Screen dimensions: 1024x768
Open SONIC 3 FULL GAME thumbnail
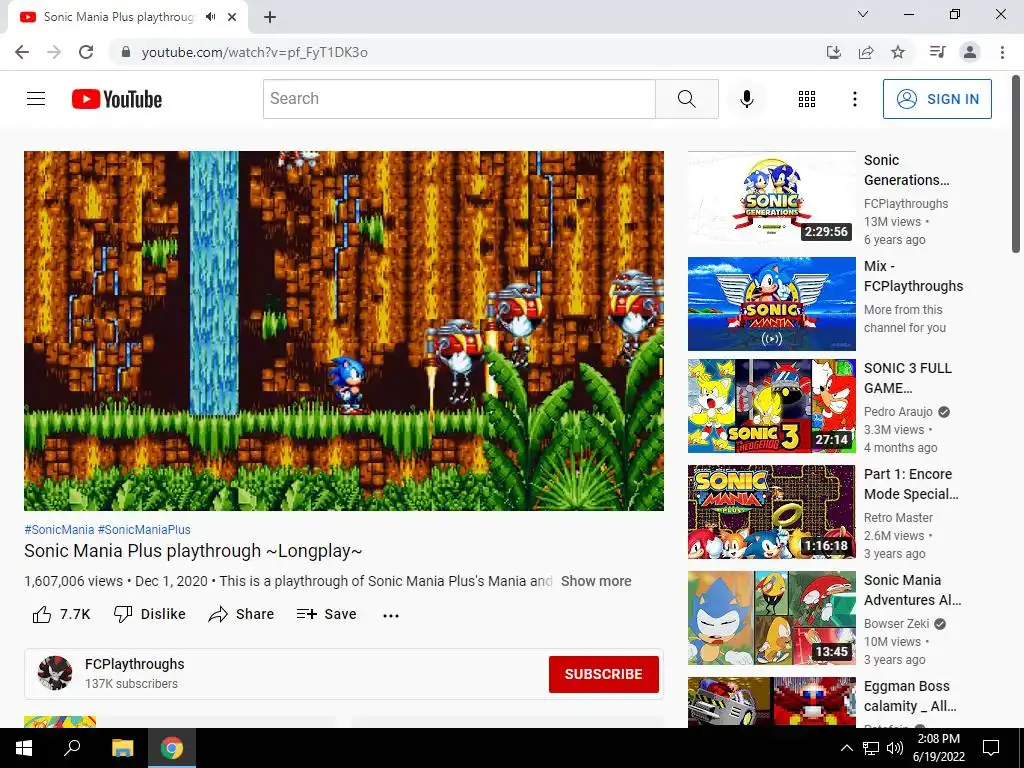771,406
